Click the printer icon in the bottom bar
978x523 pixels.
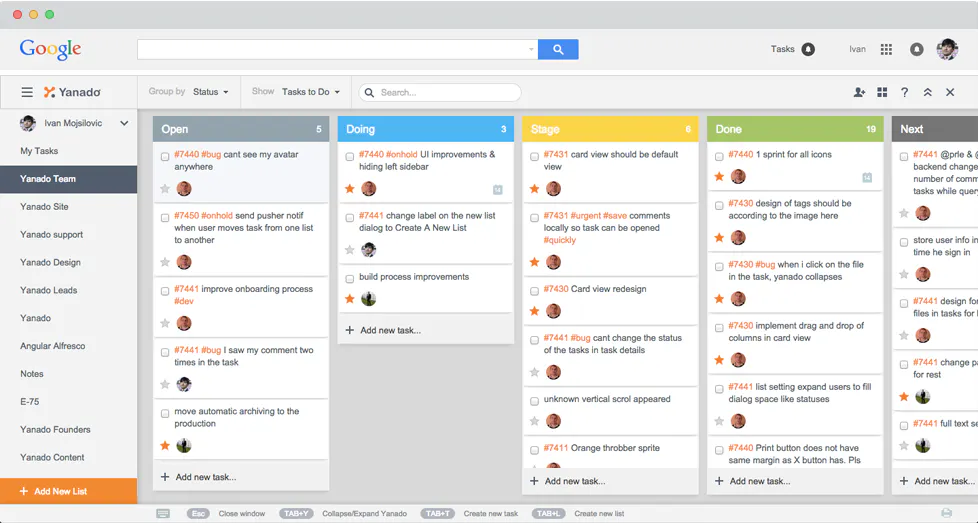click(946, 513)
